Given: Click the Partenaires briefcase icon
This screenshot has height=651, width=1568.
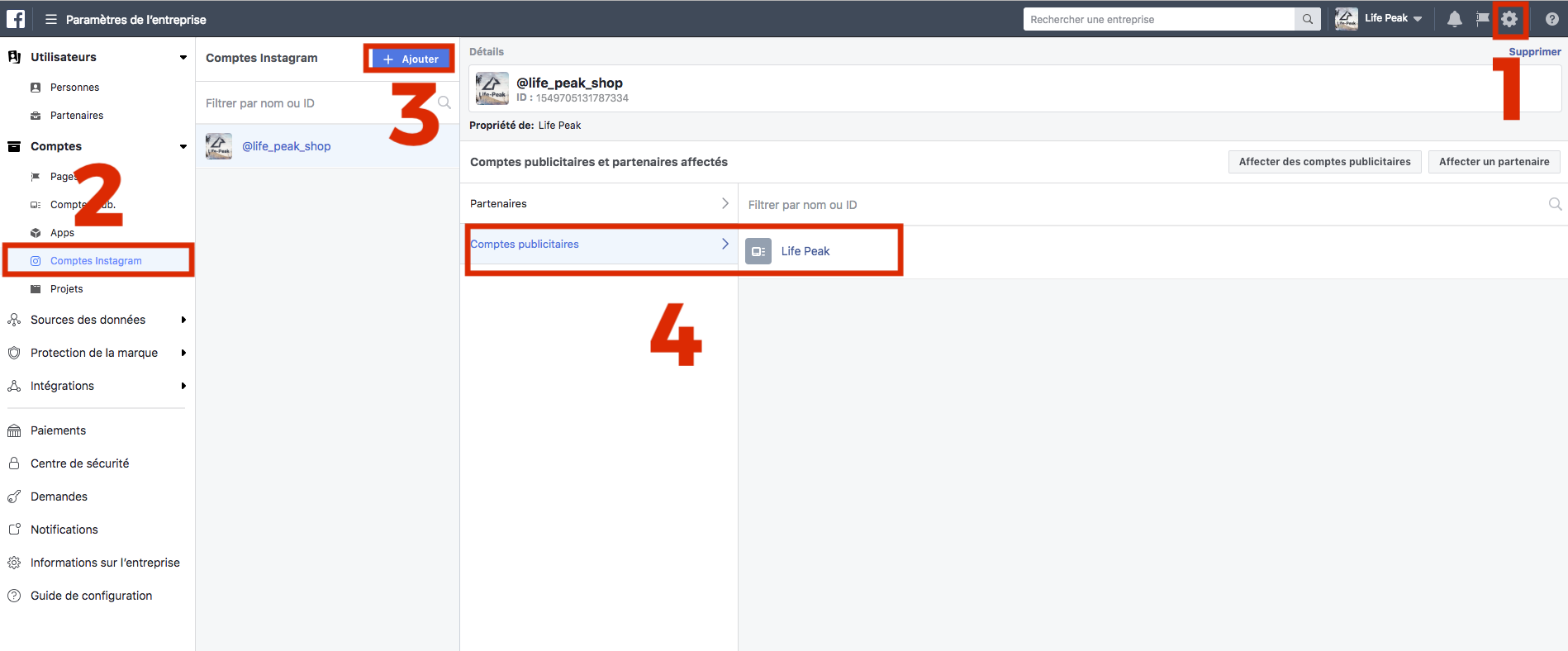Looking at the screenshot, I should tap(36, 116).
